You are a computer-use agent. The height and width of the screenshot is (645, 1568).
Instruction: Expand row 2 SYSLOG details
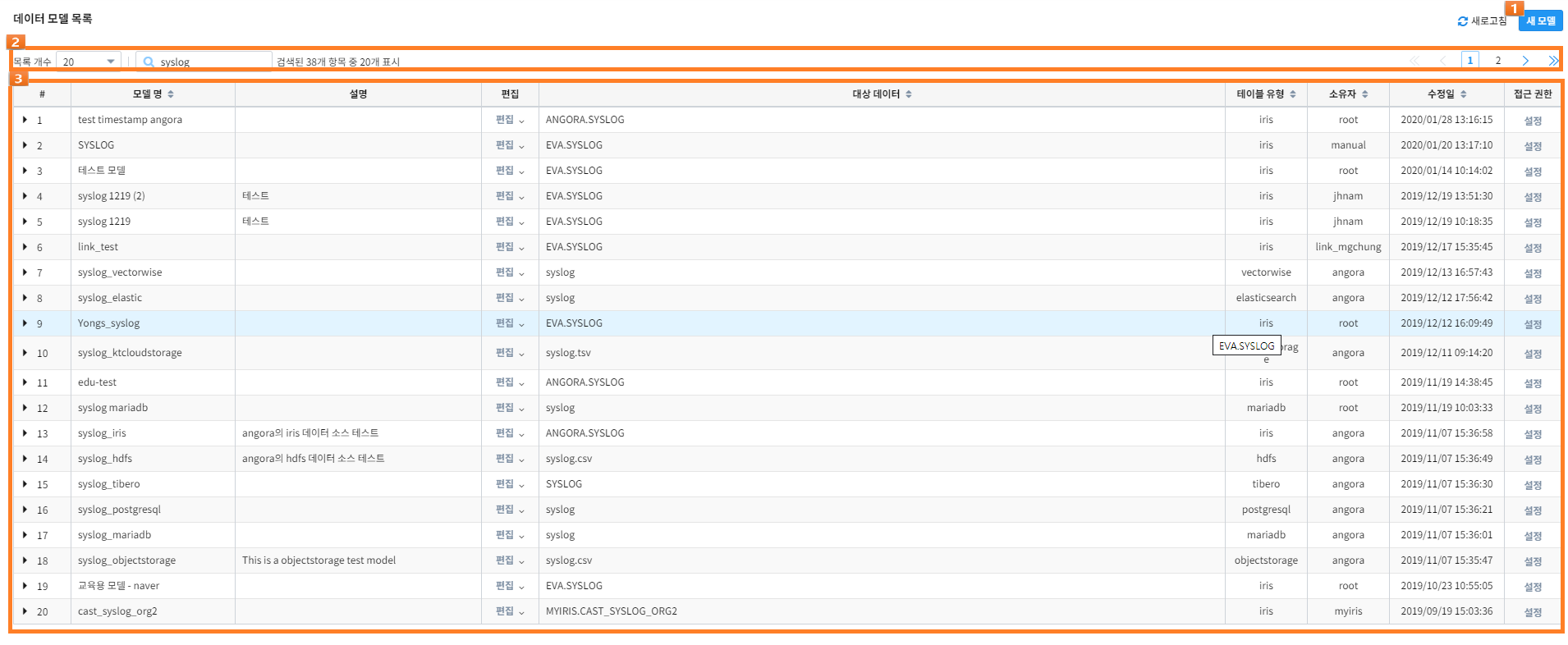coord(25,145)
